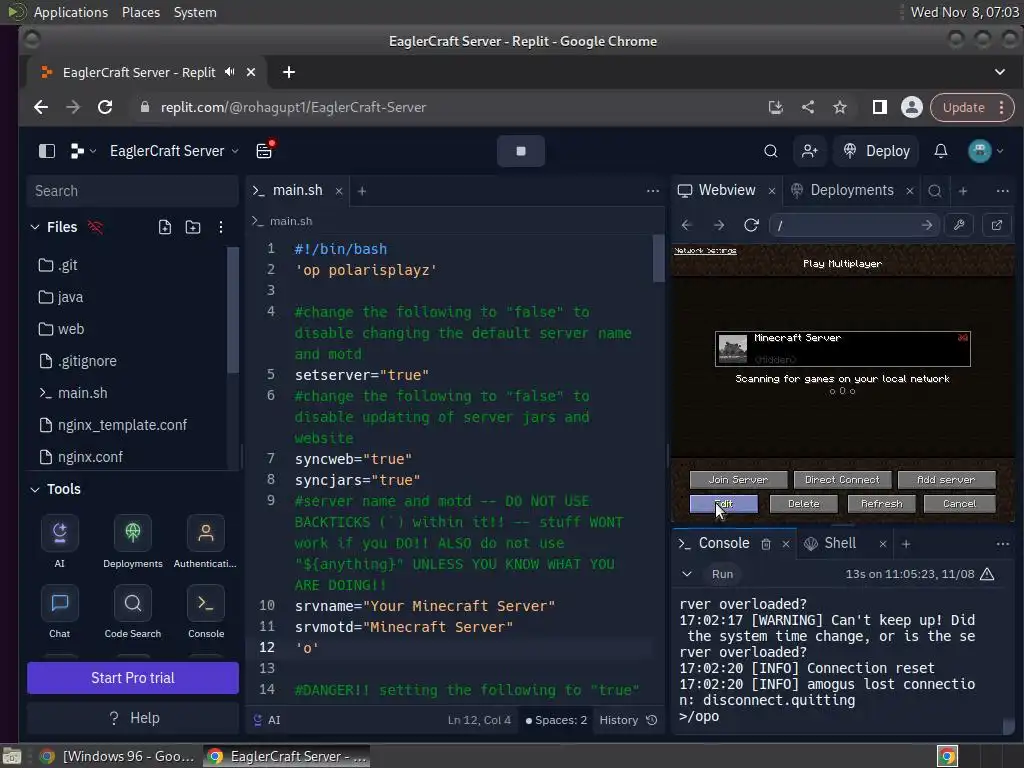The width and height of the screenshot is (1024, 768).
Task: Toggle the Replit sidebar panel icon
Action: point(47,152)
